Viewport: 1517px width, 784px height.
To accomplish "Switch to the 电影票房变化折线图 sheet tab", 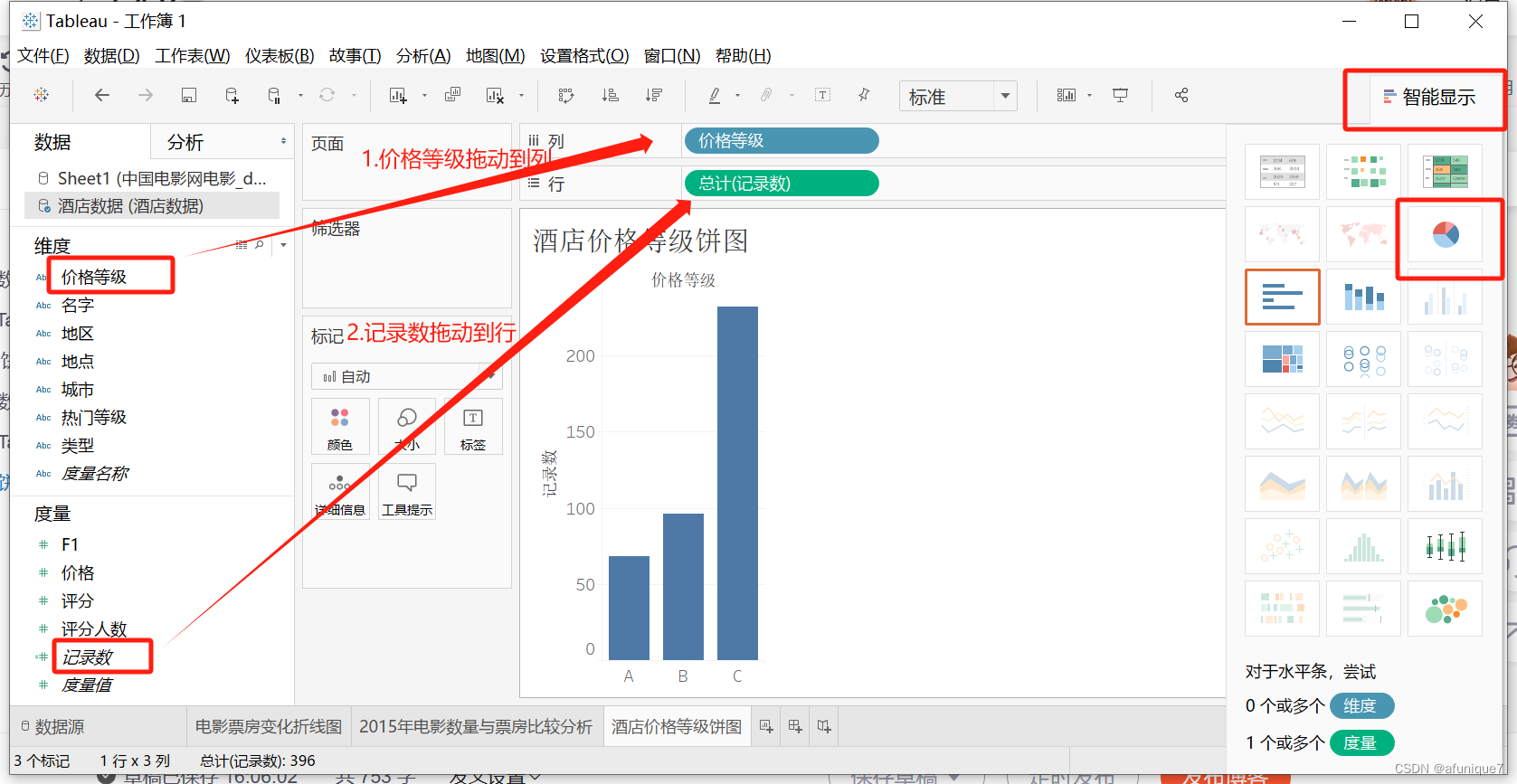I will 269,726.
